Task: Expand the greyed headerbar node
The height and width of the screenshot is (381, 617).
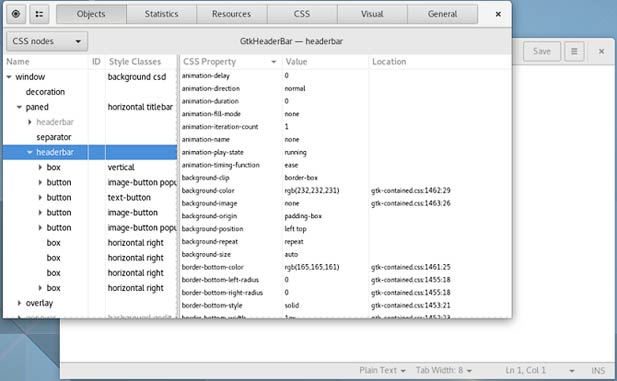Action: tap(30, 122)
